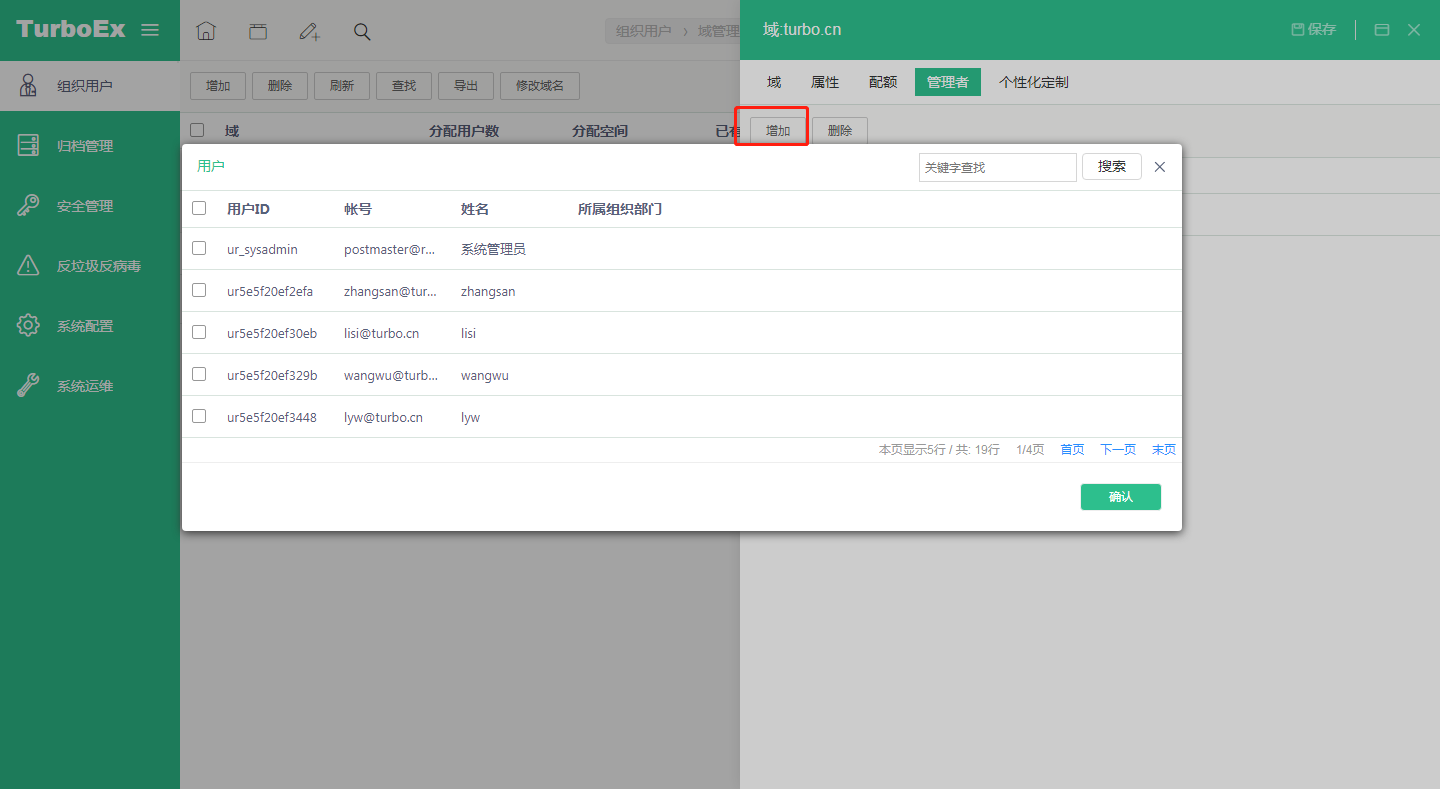Go to 下一页 in pagination
1440x789 pixels.
click(x=1118, y=450)
